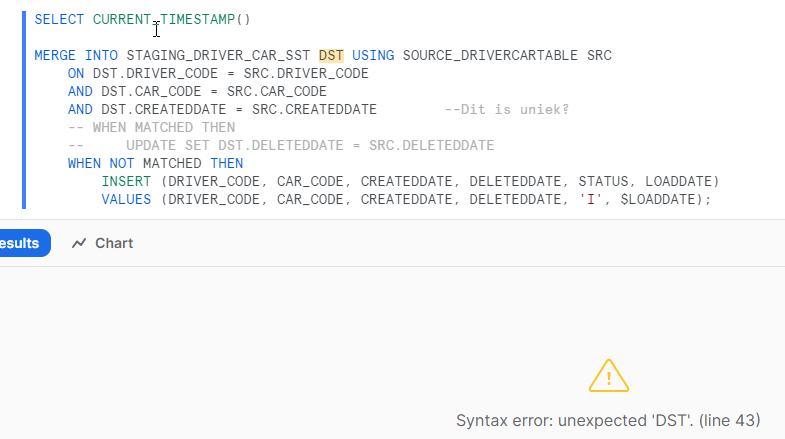
Task: Click the highlighted DST alias
Action: 331,56
